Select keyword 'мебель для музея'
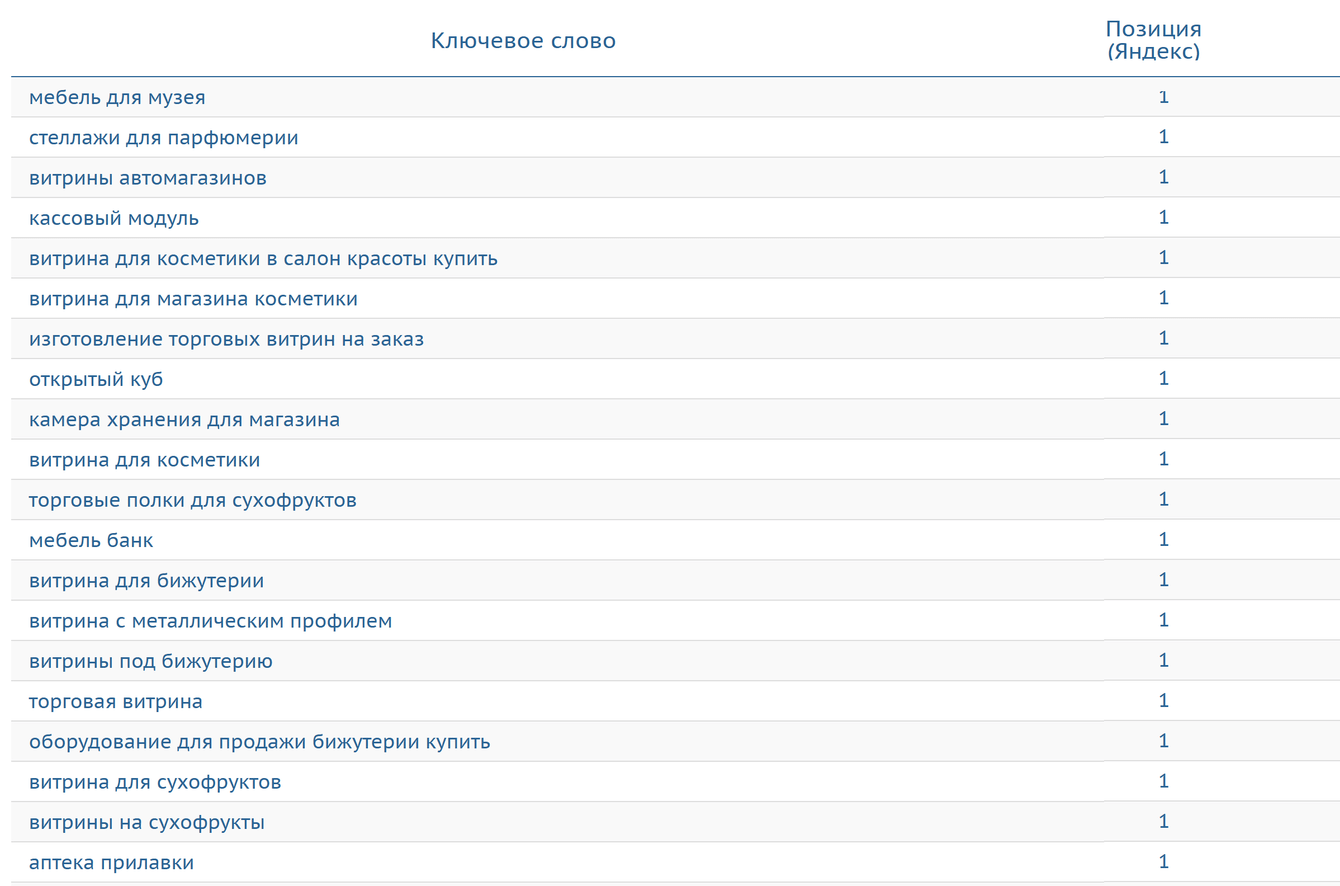This screenshot has width=1340, height=886. click(x=117, y=98)
